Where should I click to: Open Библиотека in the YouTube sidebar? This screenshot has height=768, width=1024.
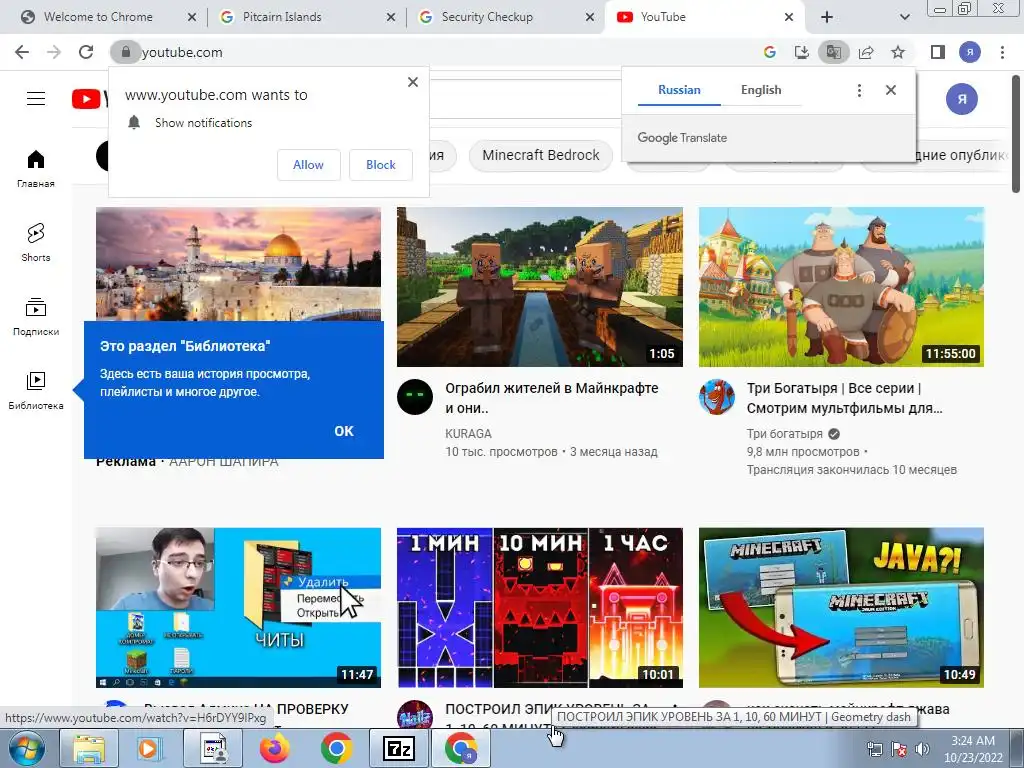36,391
